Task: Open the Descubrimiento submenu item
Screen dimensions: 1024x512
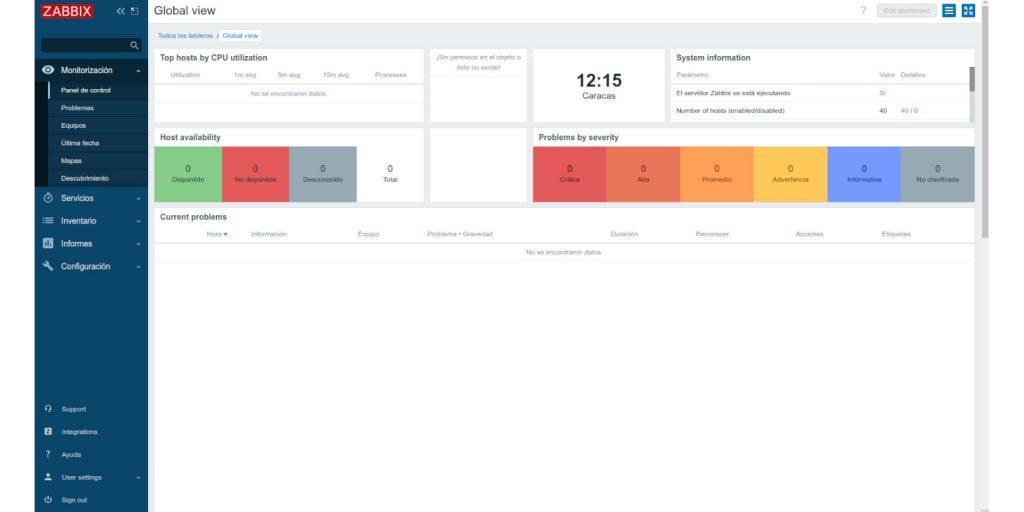Action: tap(85, 178)
